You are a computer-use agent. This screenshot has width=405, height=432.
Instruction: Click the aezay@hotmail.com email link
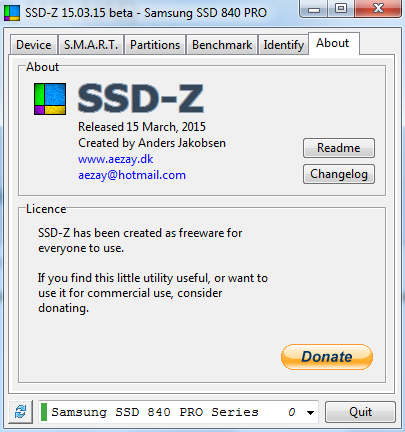tap(132, 175)
